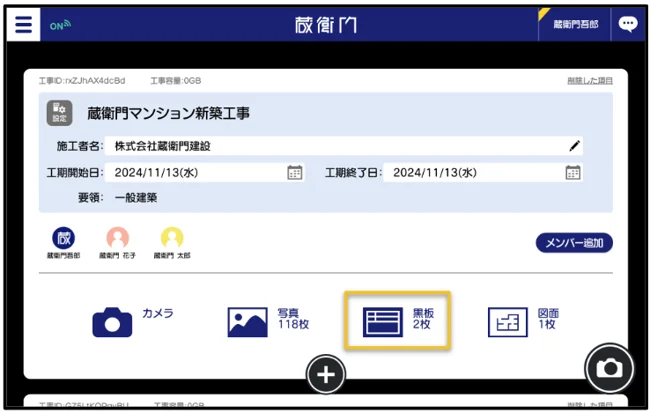This screenshot has height=413, width=650.
Task: Click the メンバー追加 button
Action: click(574, 243)
